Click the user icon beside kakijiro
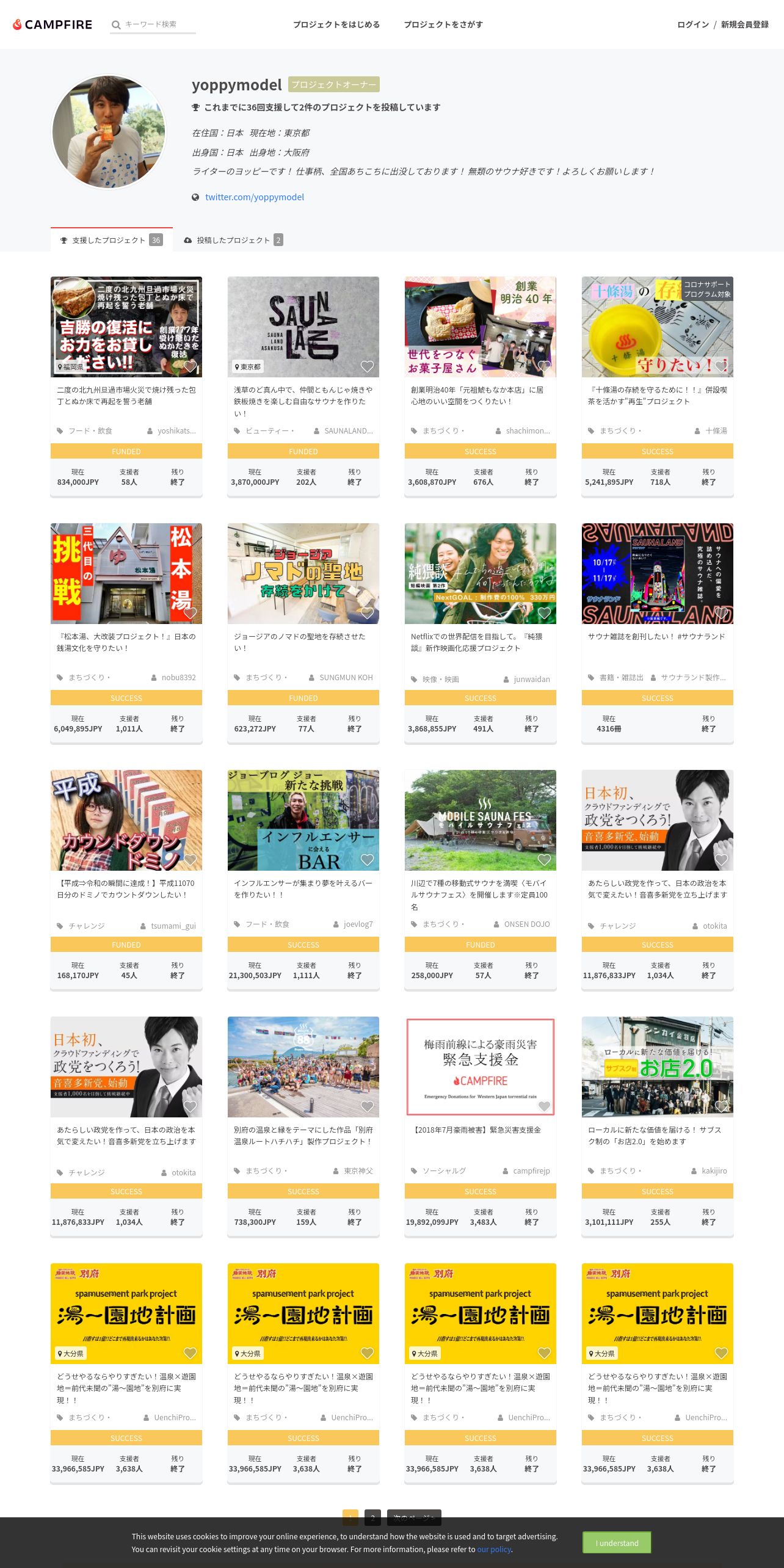The width and height of the screenshot is (784, 1568). point(694,1171)
